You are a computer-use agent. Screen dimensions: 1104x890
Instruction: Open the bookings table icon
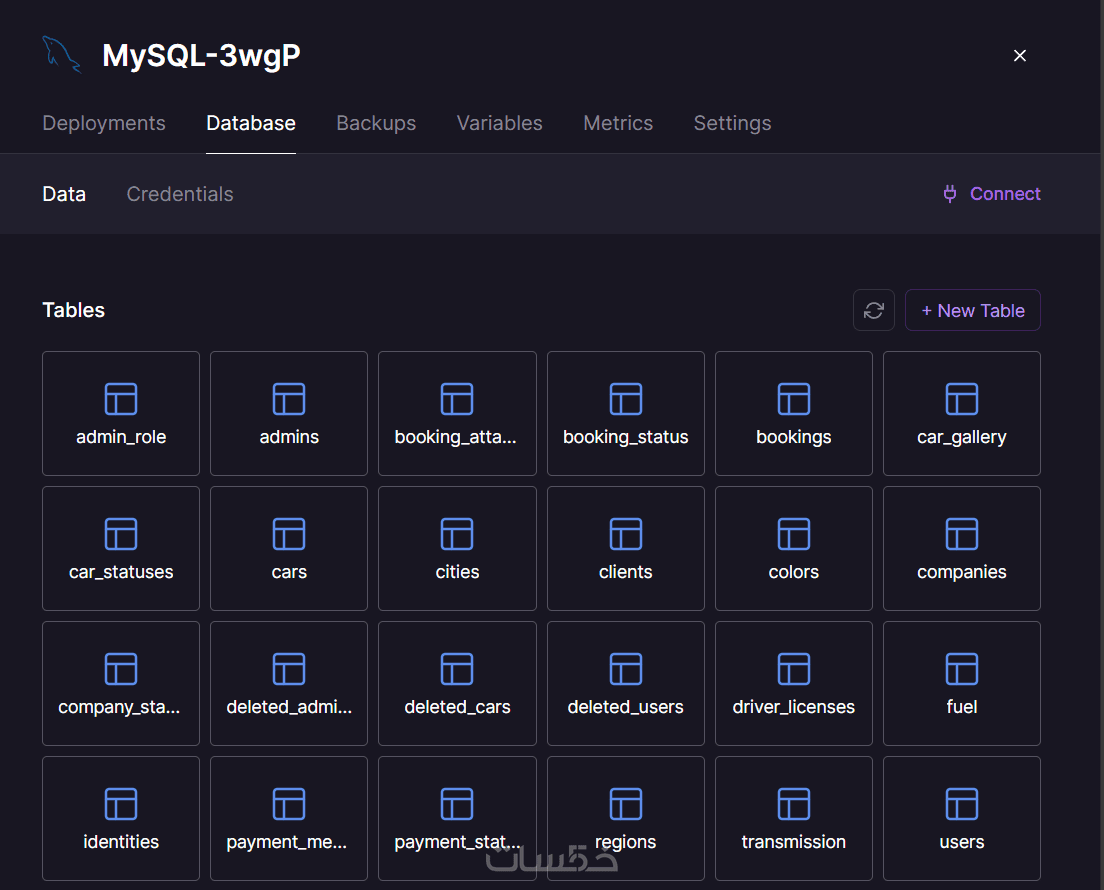(794, 399)
